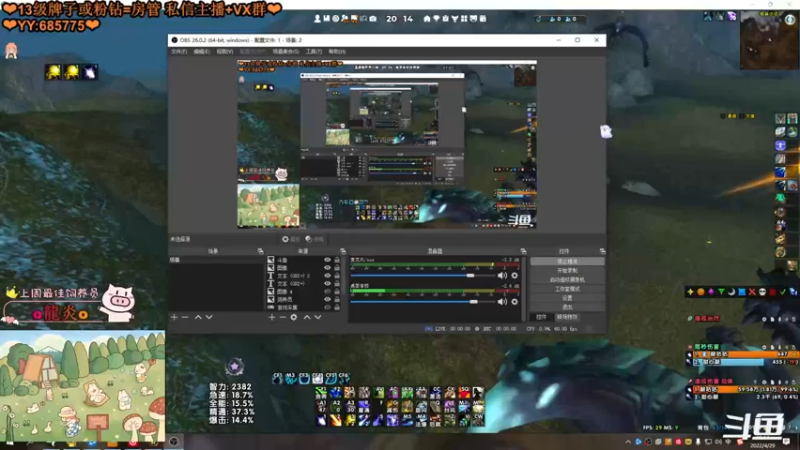The image size is (800, 450).
Task: Toggle the lock on the 图像 4 source
Action: point(337,291)
